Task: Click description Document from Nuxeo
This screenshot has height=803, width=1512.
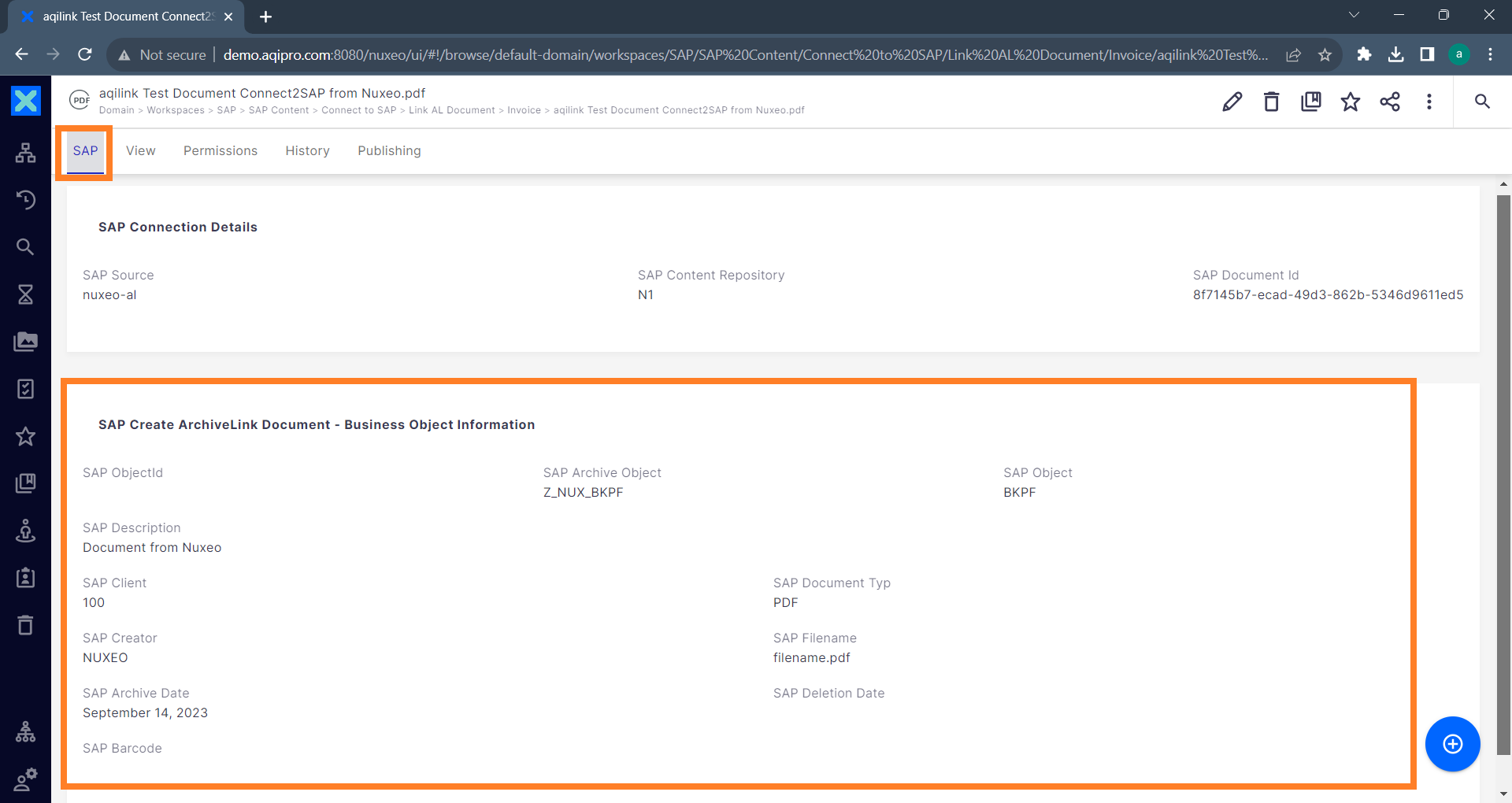Action: (x=152, y=548)
